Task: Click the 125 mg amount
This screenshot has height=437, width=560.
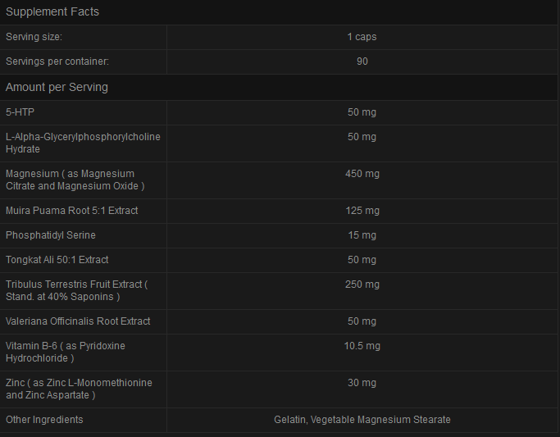Action: (x=362, y=211)
